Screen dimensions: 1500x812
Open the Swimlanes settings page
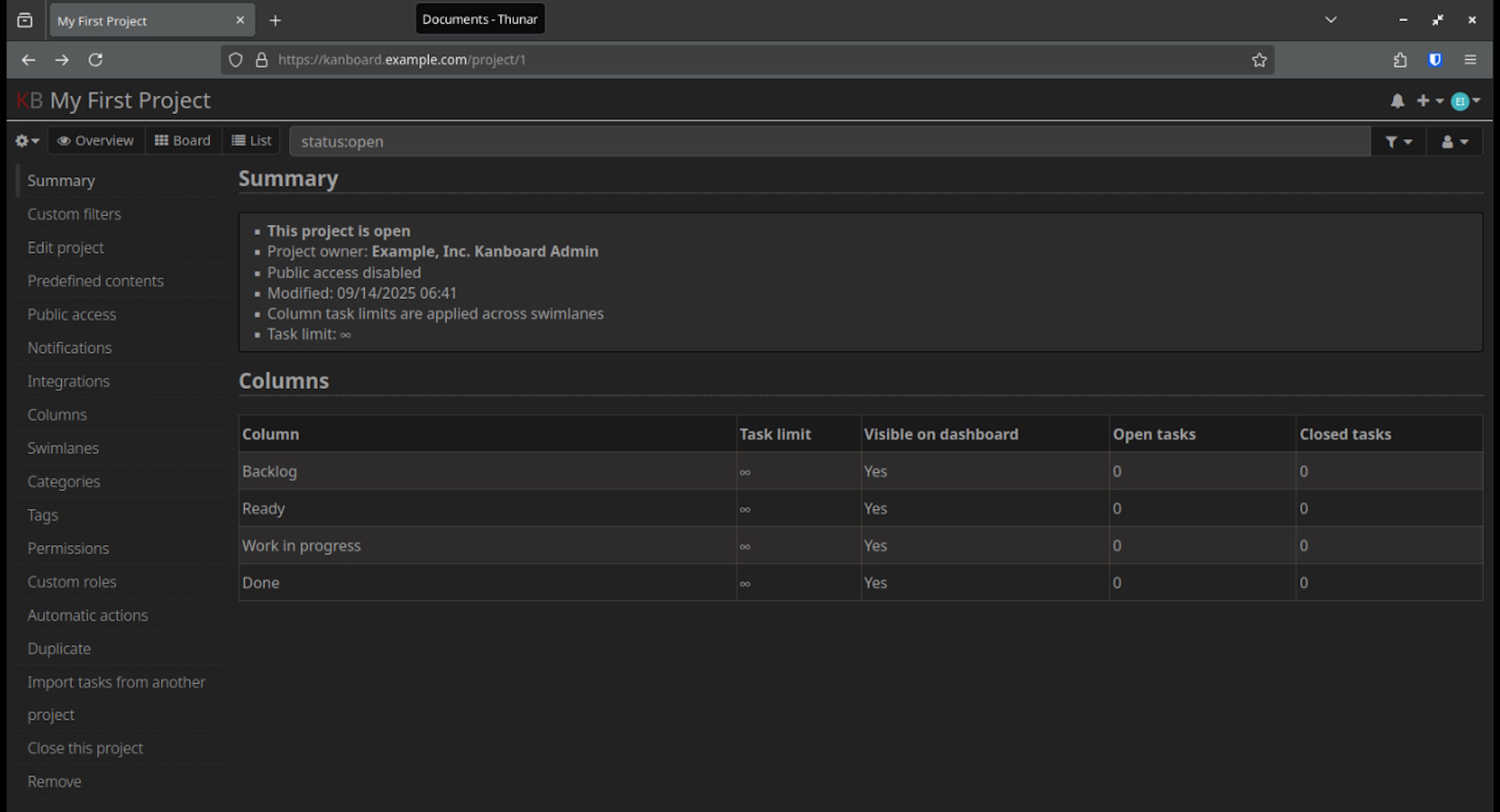(63, 449)
